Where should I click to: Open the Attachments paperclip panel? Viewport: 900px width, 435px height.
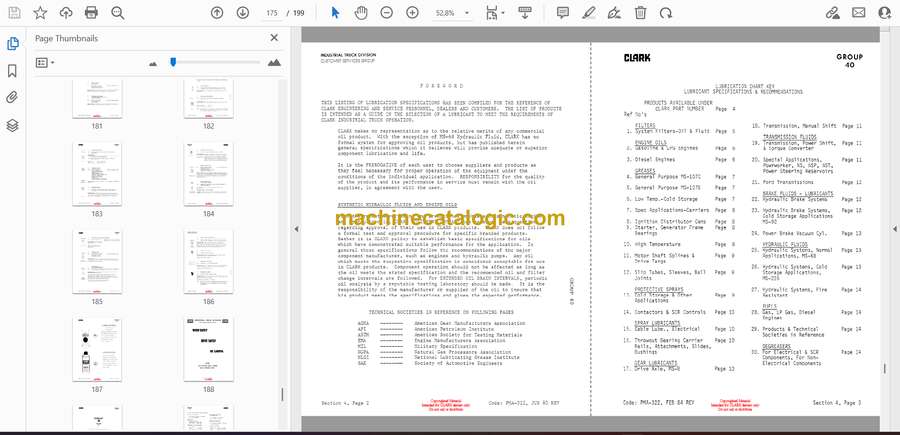(x=12, y=98)
